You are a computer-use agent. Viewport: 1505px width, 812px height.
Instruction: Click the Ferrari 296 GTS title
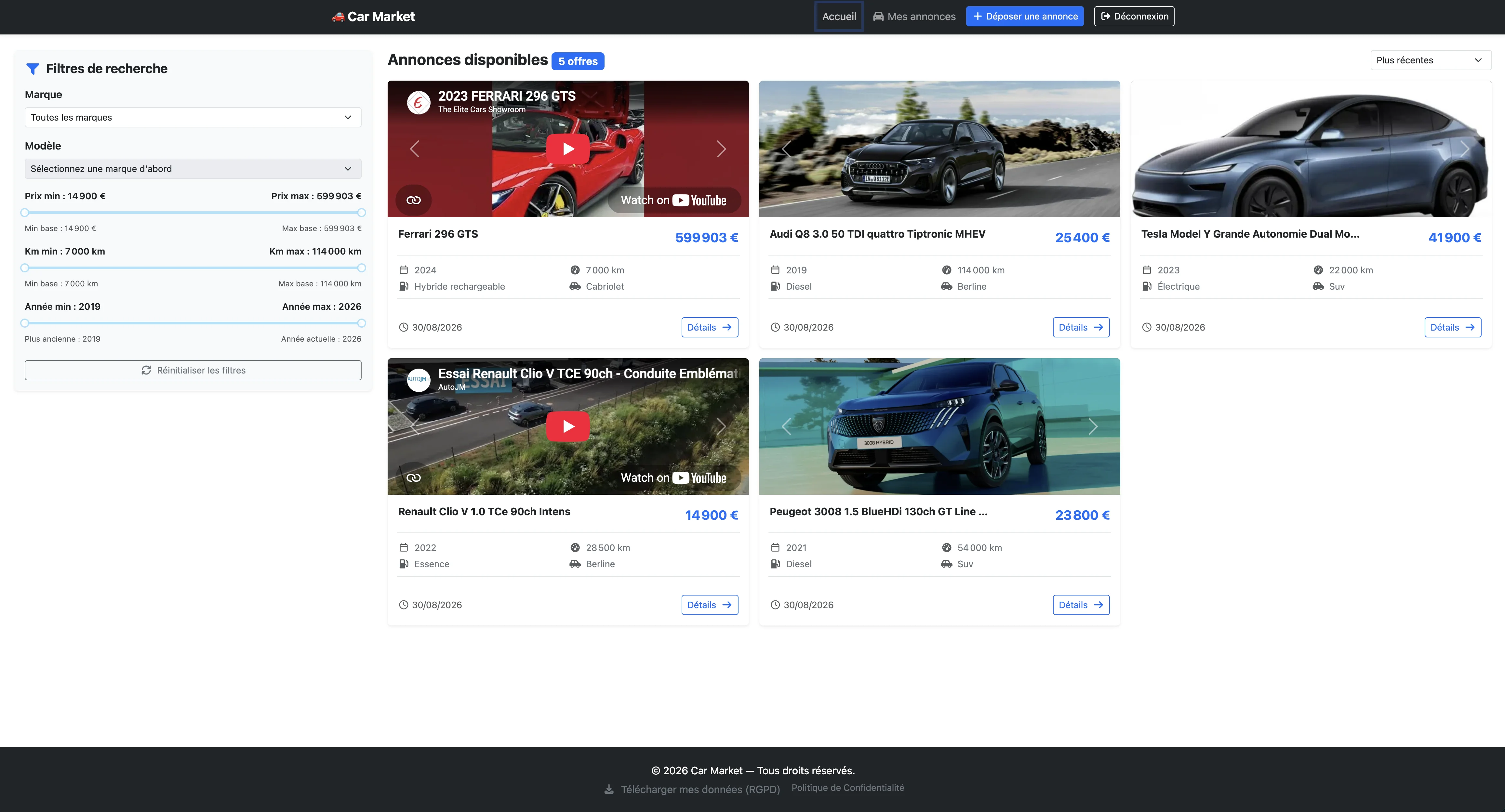click(x=438, y=234)
